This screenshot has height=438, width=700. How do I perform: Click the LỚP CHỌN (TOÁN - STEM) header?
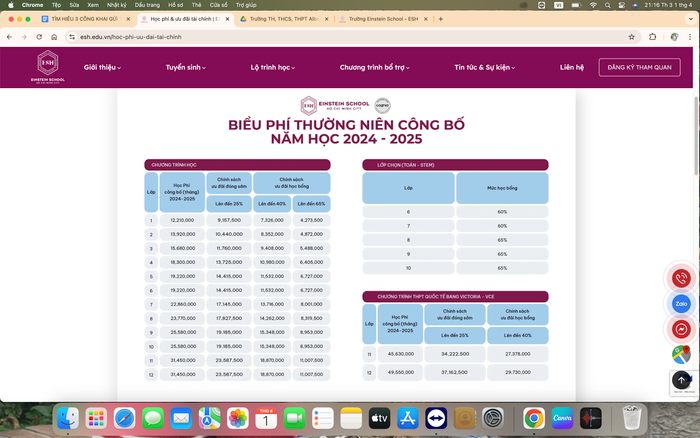point(455,165)
